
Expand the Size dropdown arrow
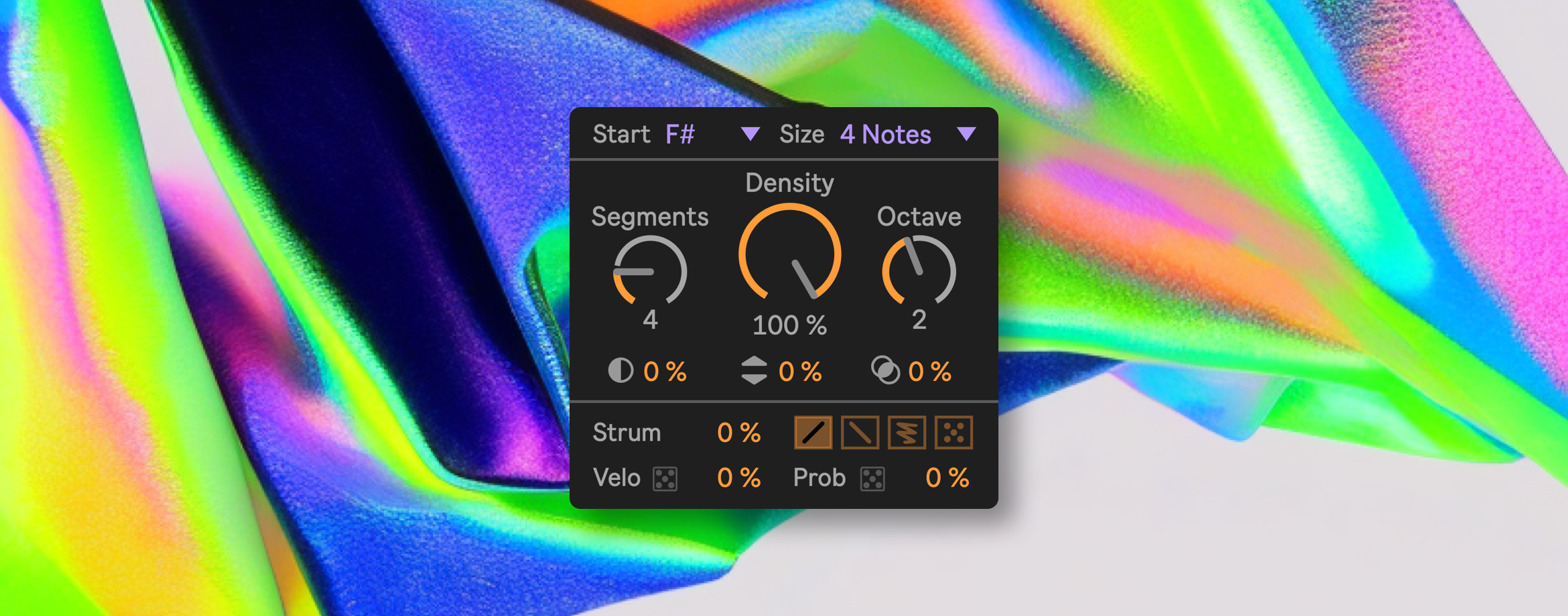click(x=966, y=134)
